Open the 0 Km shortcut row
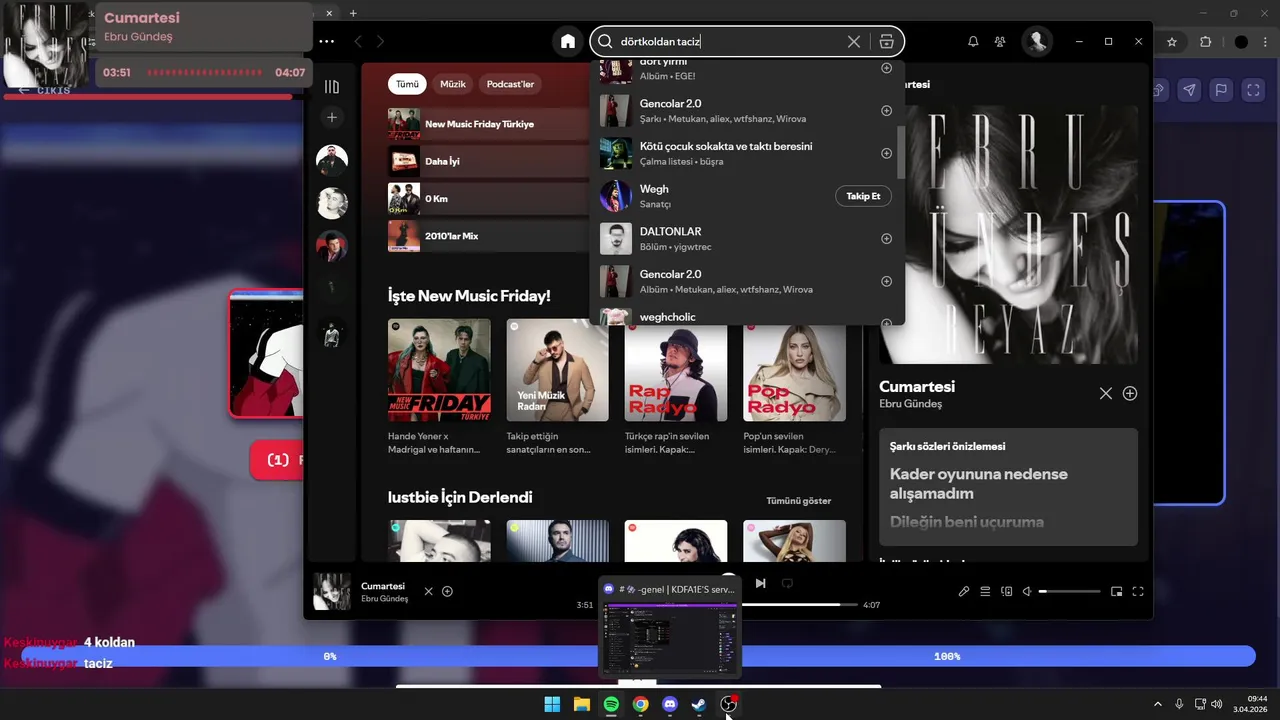 pos(488,199)
